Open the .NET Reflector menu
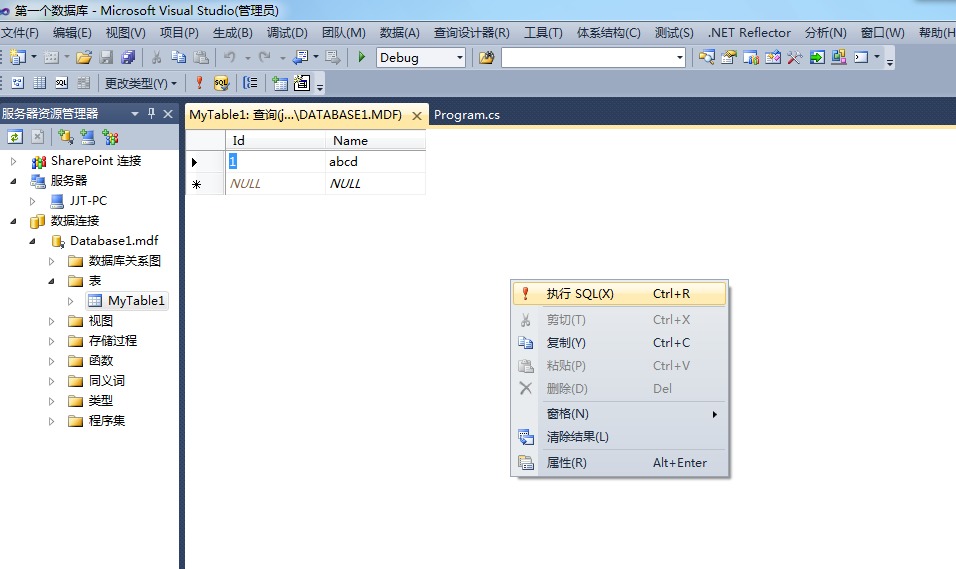Image resolution: width=956 pixels, height=569 pixels. (x=749, y=33)
